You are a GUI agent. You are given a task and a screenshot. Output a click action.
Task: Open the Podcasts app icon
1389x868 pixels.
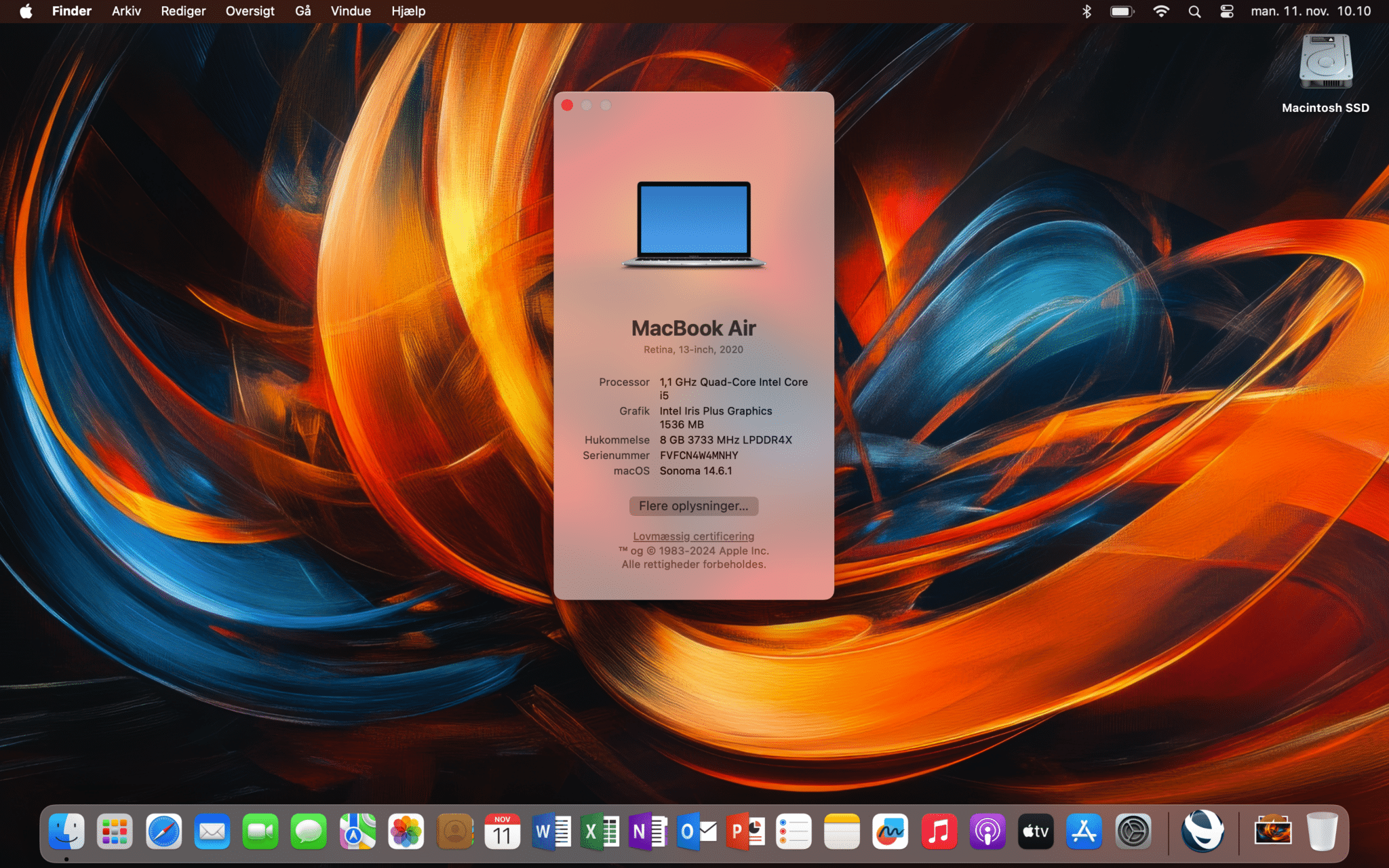[x=987, y=831]
